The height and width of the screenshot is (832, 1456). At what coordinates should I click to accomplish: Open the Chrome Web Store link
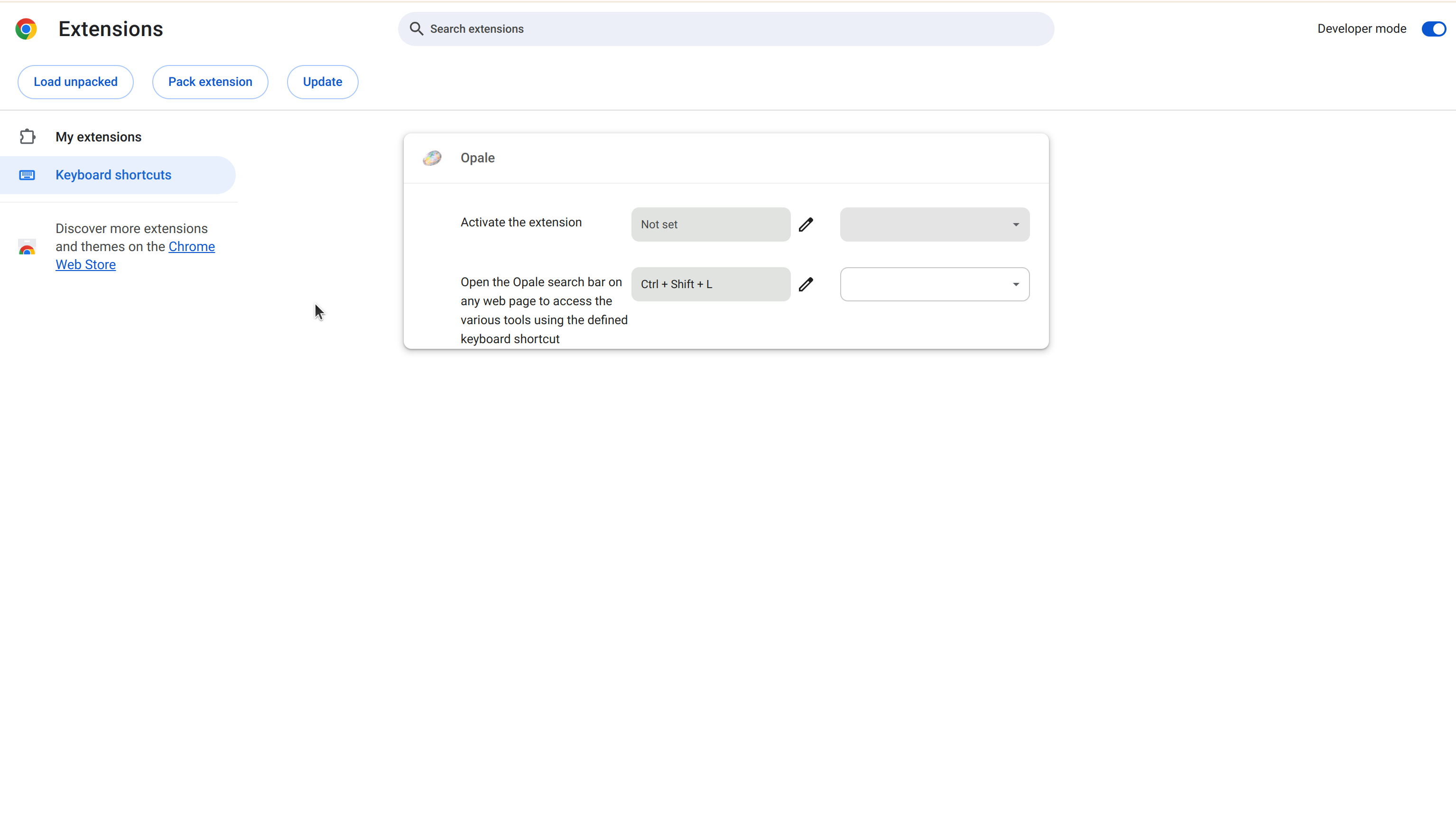(x=191, y=247)
